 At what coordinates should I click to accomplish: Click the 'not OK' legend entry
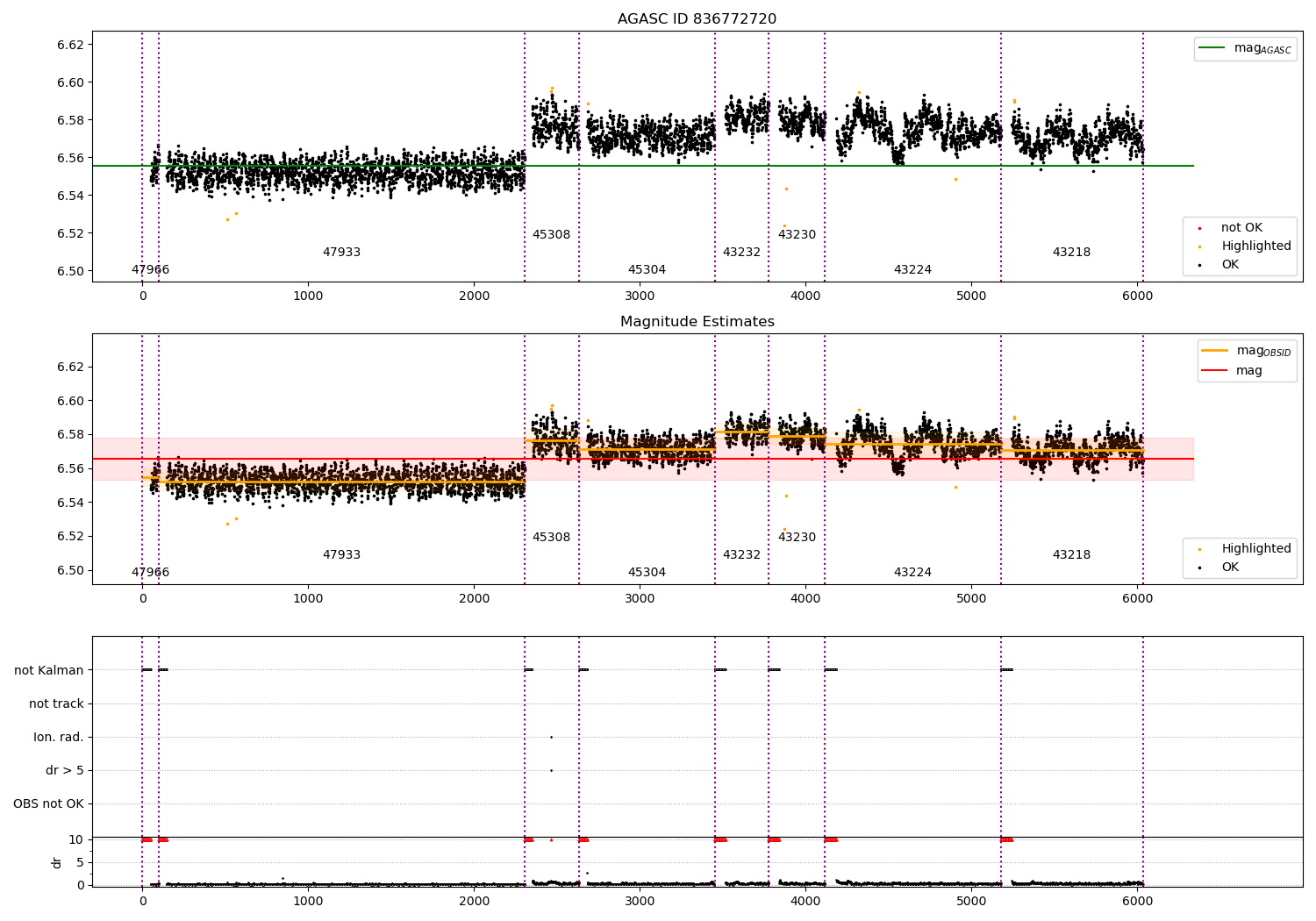pos(1241,228)
